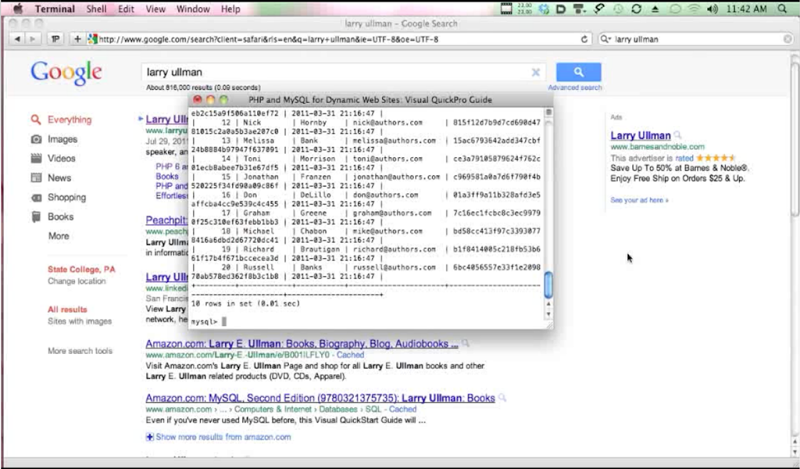Click the blue Google search button
Image resolution: width=800 pixels, height=469 pixels.
click(x=578, y=72)
